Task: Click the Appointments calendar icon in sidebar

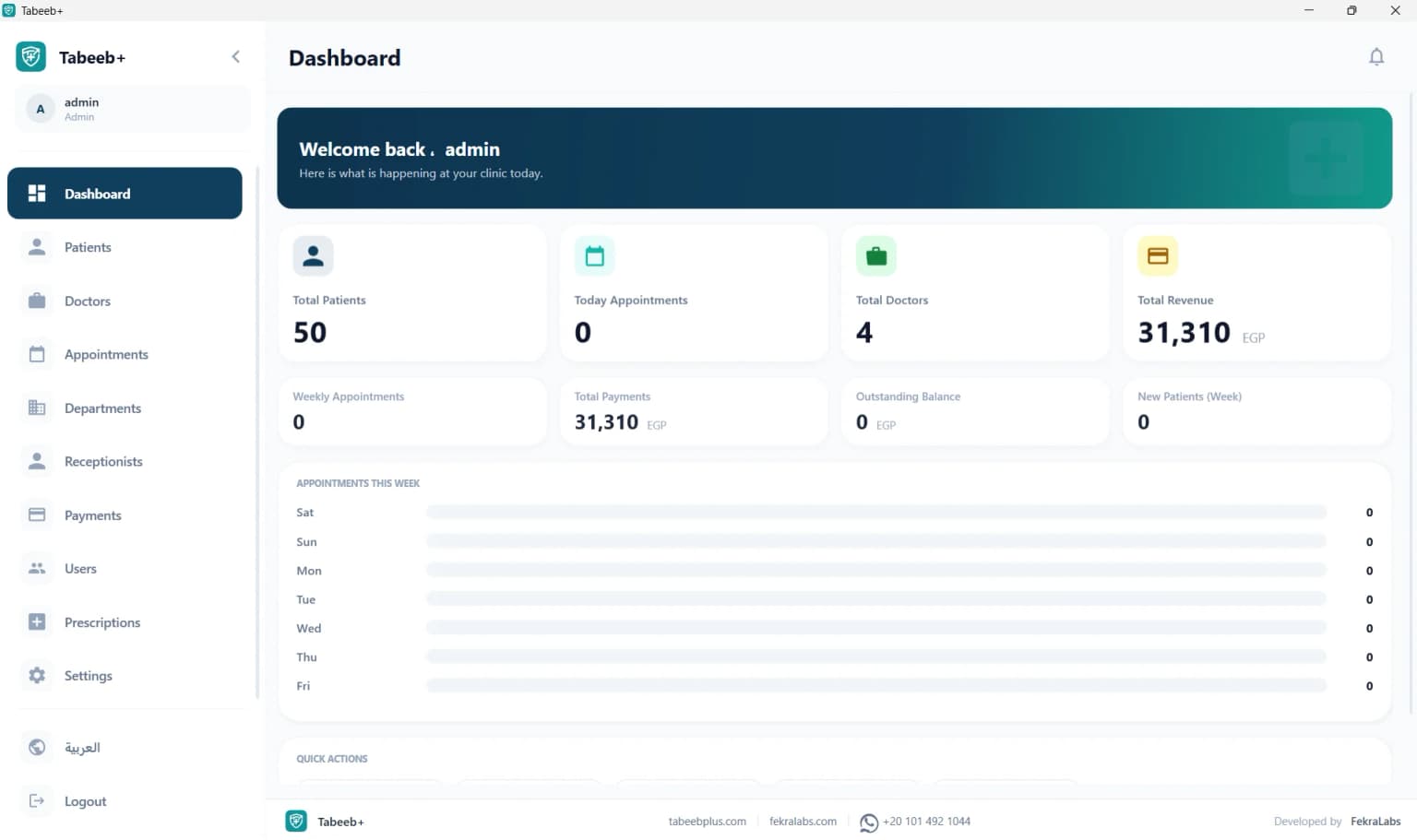Action: (x=37, y=354)
